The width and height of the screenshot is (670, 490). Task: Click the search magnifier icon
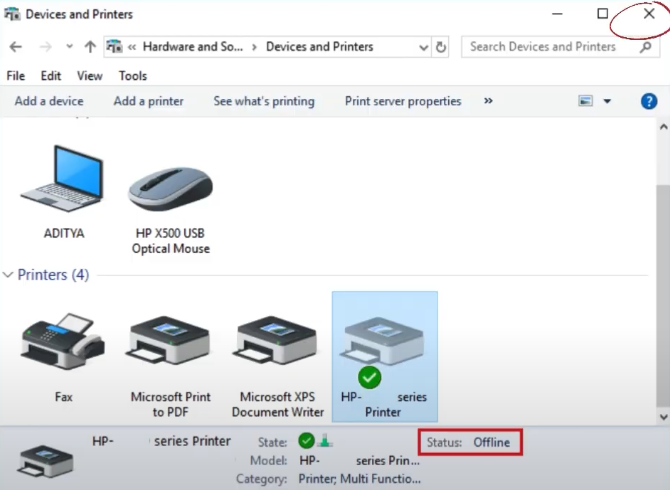[646, 47]
